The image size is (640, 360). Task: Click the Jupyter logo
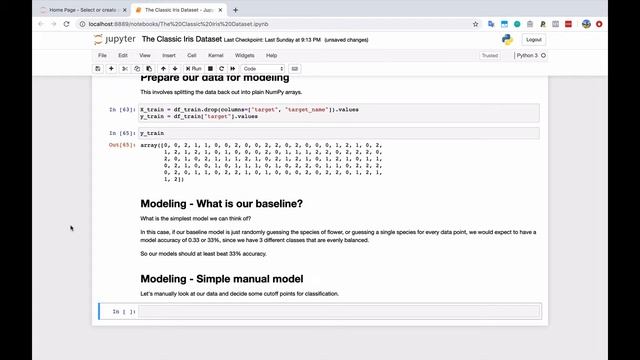tap(115, 39)
